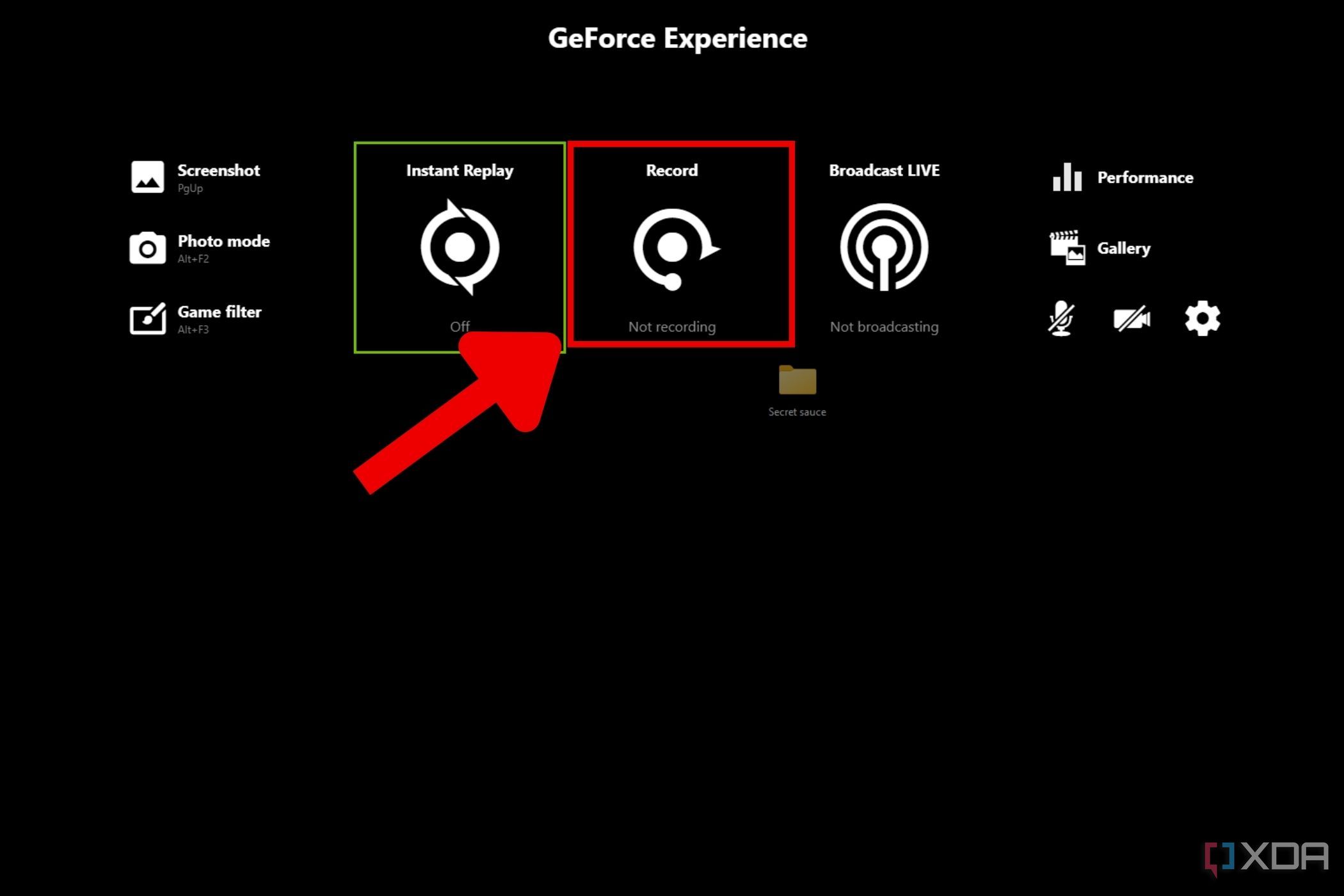The width and height of the screenshot is (1344, 896).
Task: Start recording with Record button
Action: [x=672, y=246]
